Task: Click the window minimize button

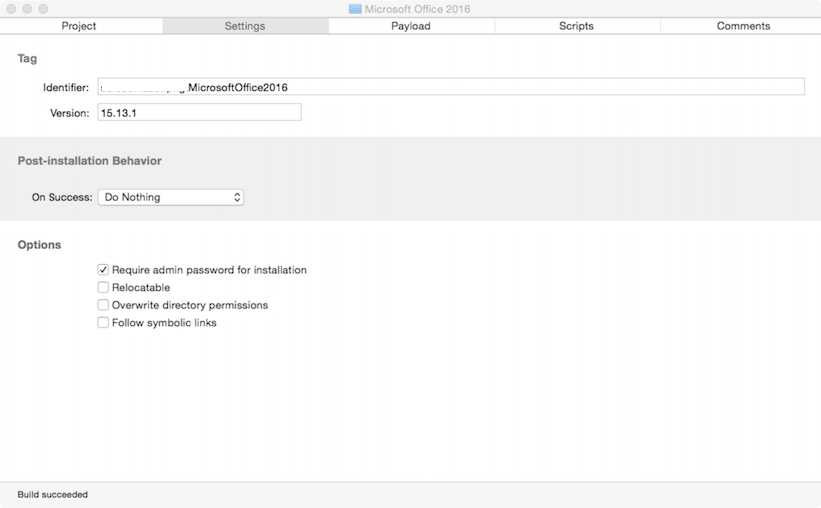Action: point(27,9)
